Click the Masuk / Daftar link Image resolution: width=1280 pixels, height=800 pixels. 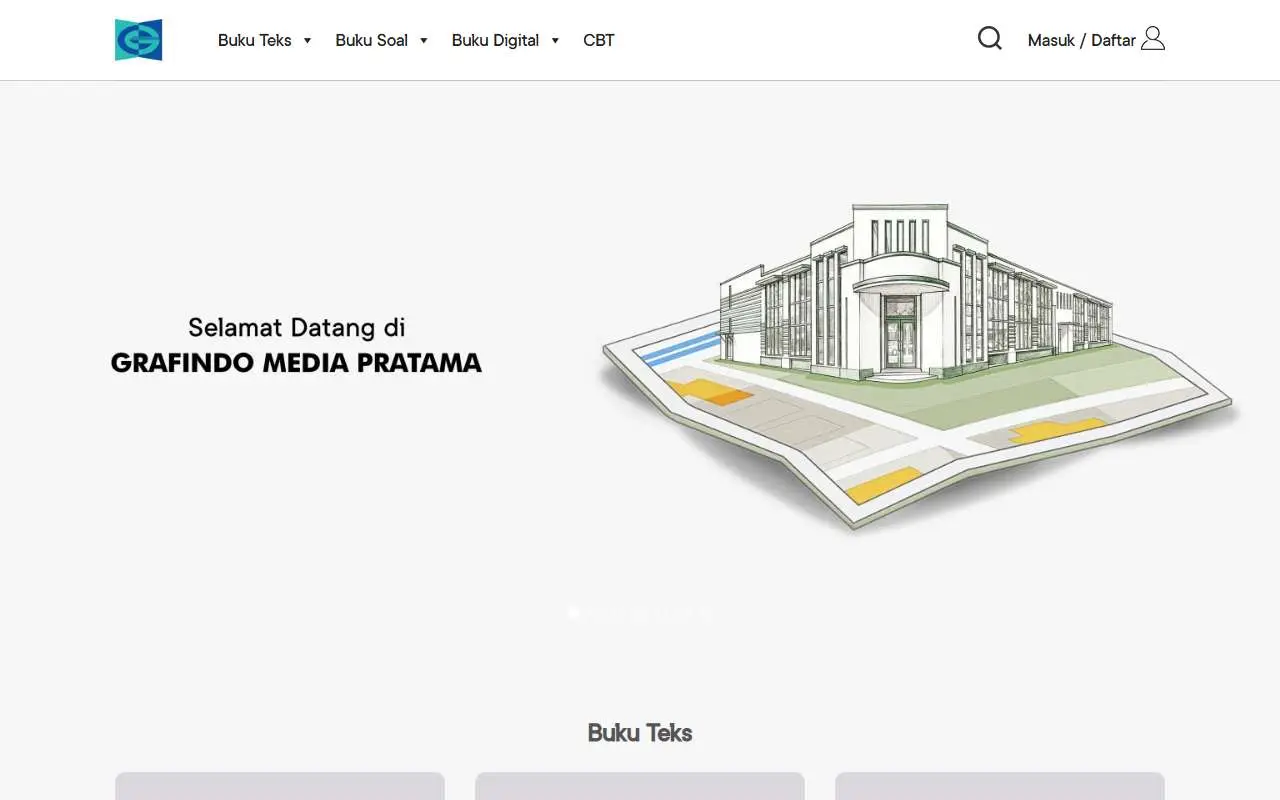pyautogui.click(x=1082, y=40)
